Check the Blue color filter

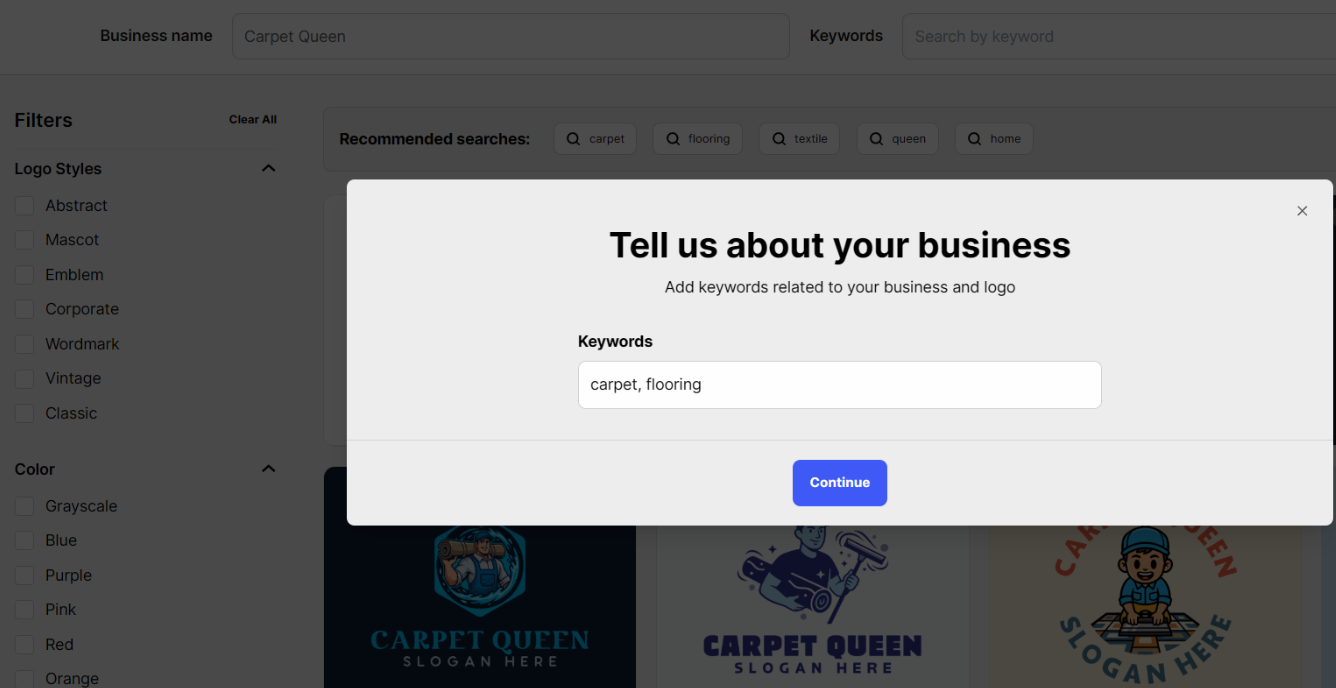[24, 541]
